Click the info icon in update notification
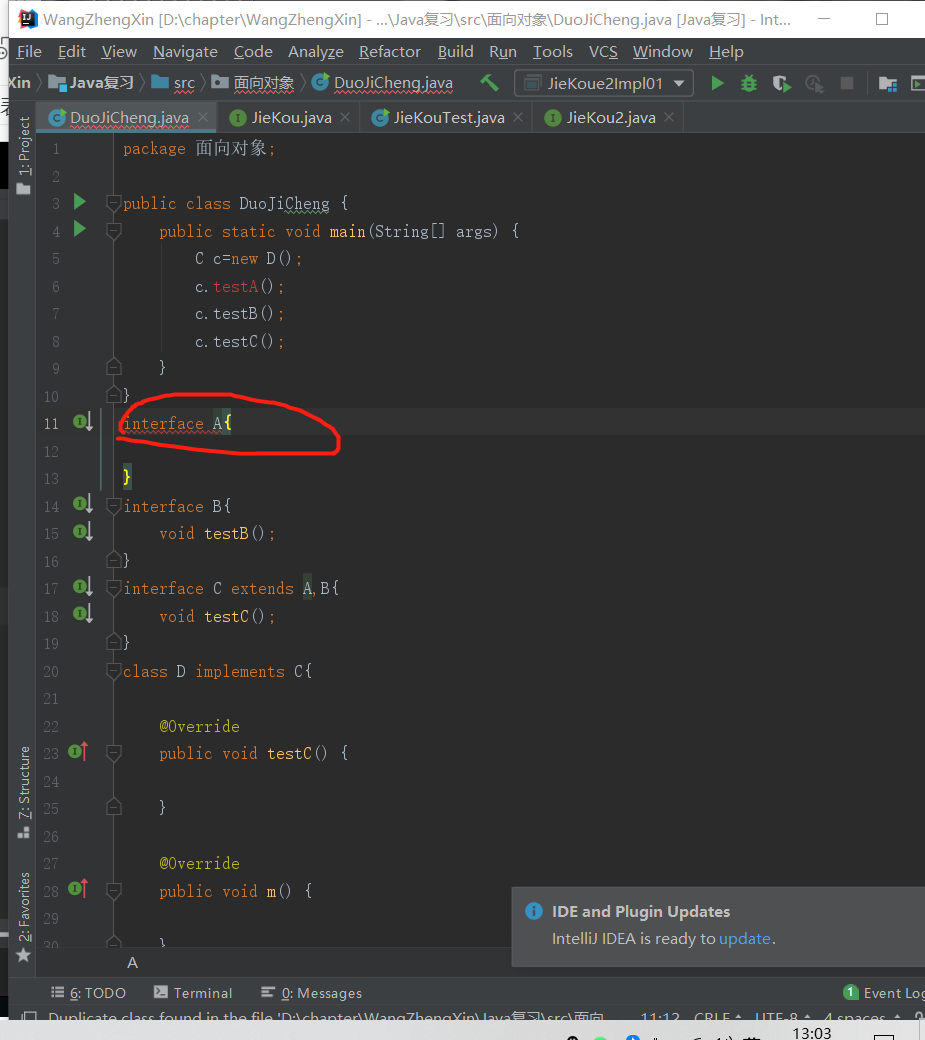 [x=534, y=911]
